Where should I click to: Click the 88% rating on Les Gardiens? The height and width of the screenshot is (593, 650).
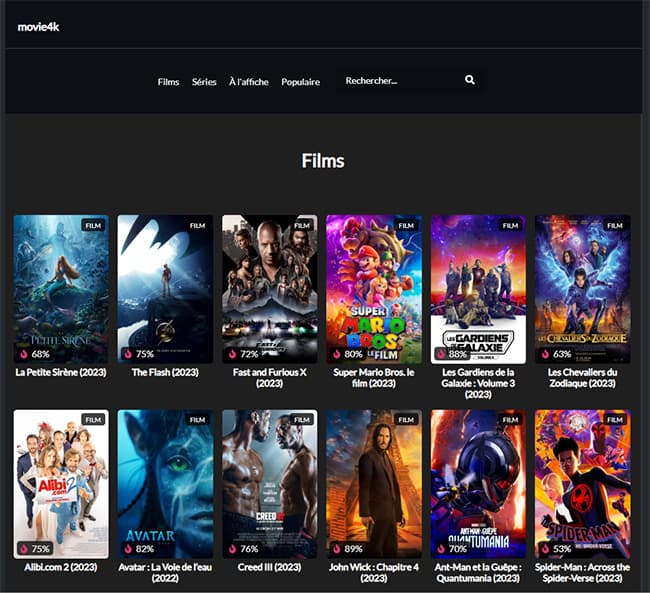click(458, 354)
